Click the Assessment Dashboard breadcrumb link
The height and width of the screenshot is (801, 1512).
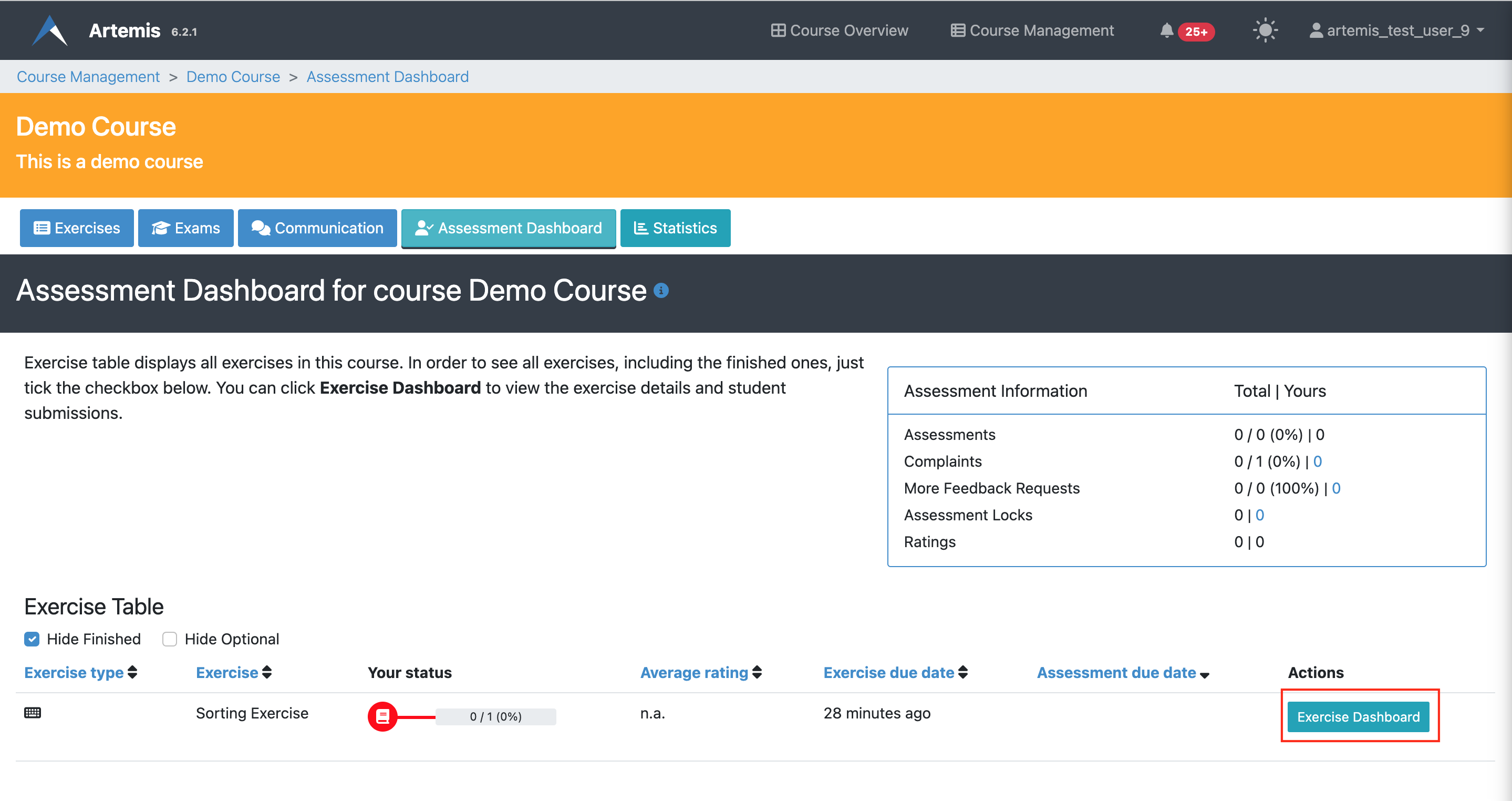pyautogui.click(x=387, y=77)
